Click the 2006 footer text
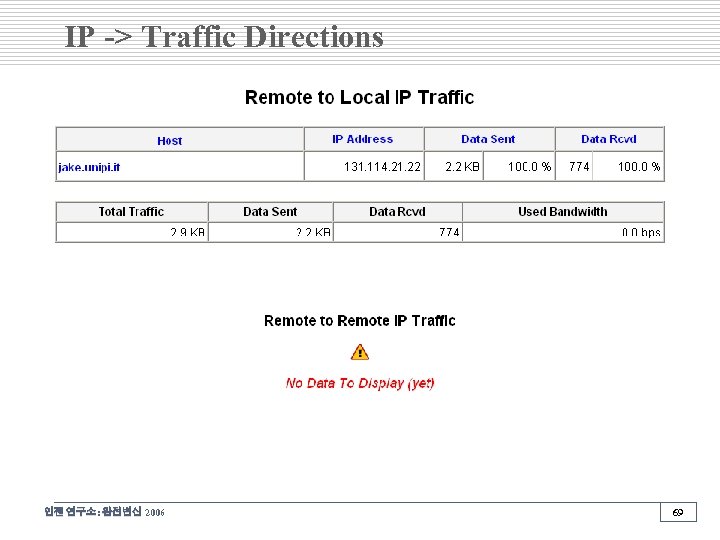 [x=155, y=512]
